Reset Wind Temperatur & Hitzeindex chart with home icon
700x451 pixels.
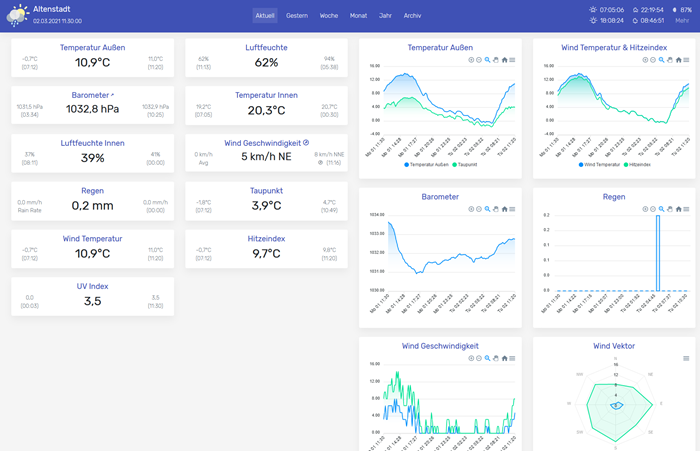pyautogui.click(x=679, y=60)
